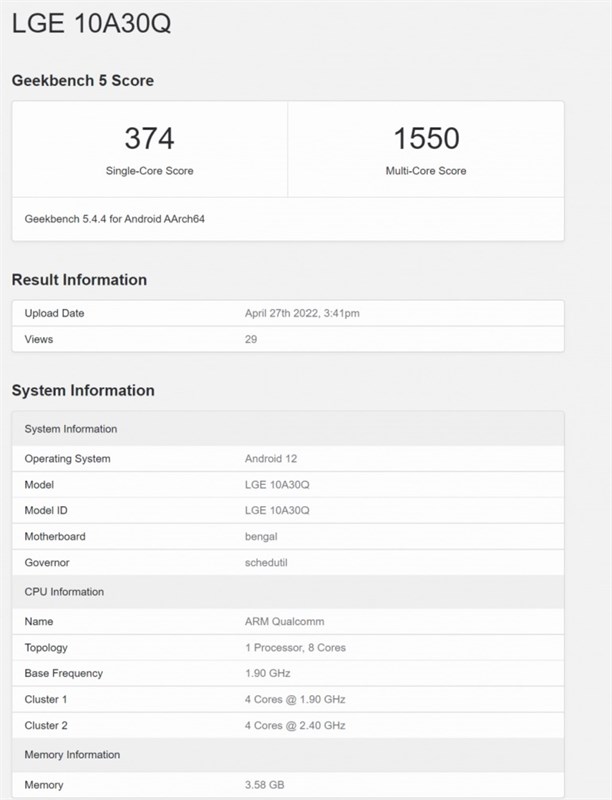612x800 pixels.
Task: Click the Android 12 operating system value
Action: click(x=271, y=459)
